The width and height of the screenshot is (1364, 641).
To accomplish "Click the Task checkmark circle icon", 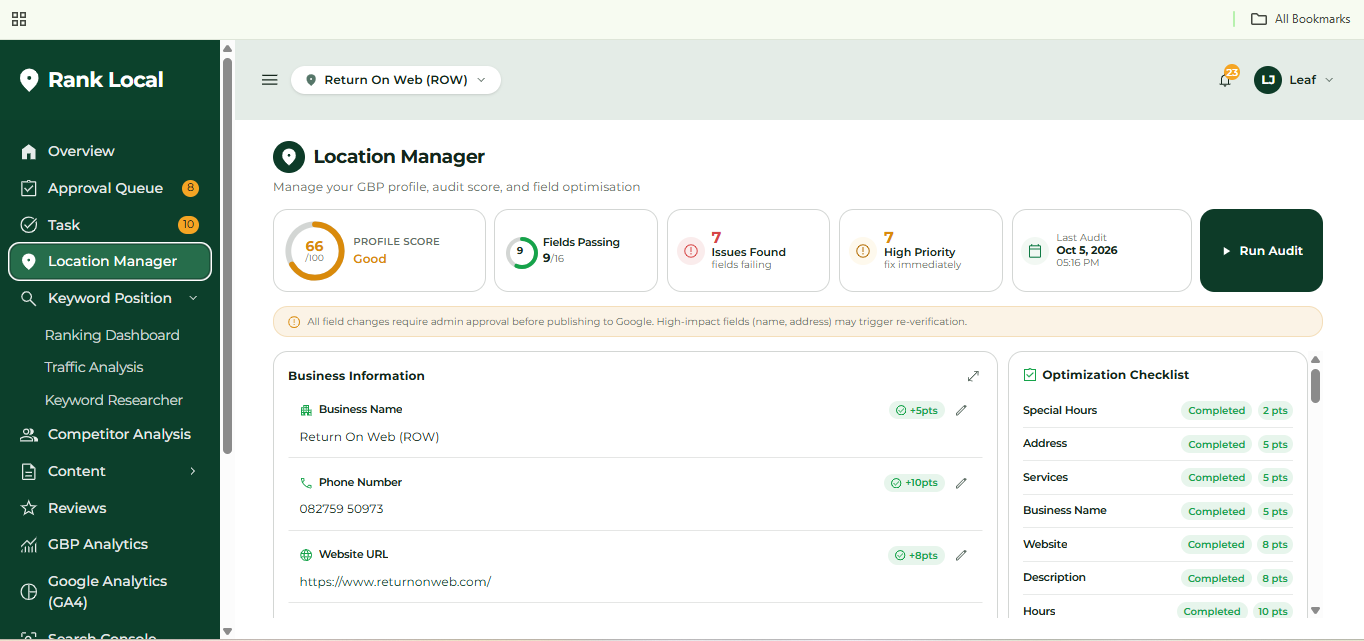I will pos(29,225).
